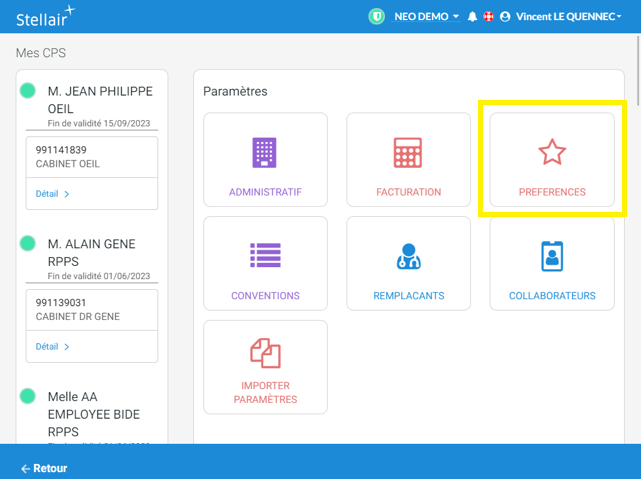Screen dimensions: 641x479
Task: Open the Importer Paramètres tile
Action: (265, 367)
